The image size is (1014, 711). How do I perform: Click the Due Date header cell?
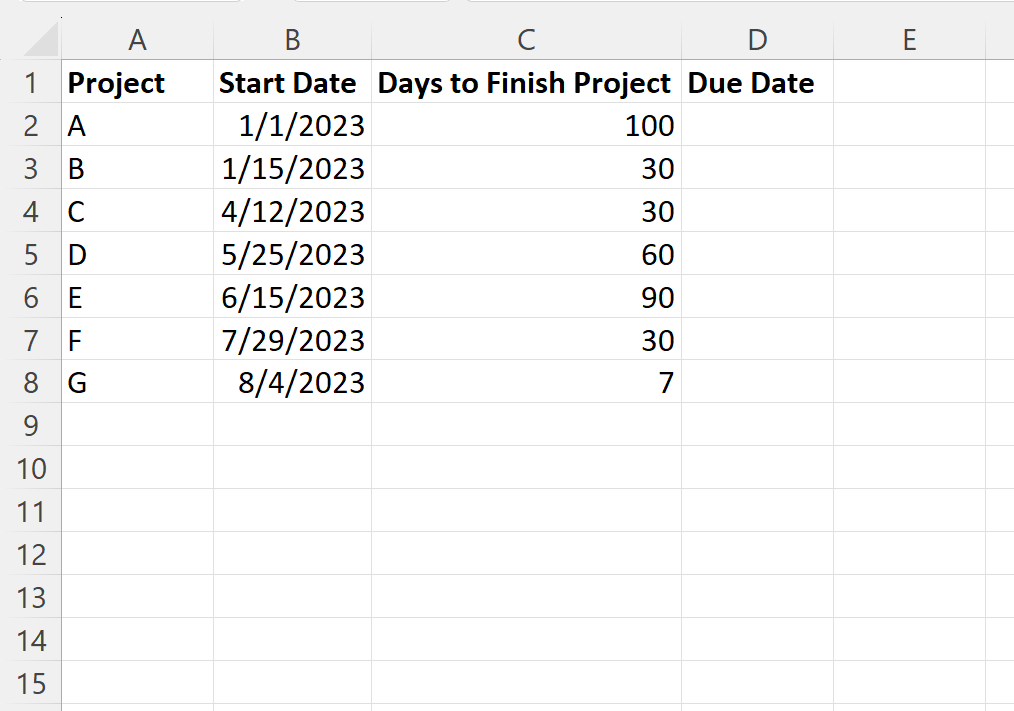[x=756, y=83]
